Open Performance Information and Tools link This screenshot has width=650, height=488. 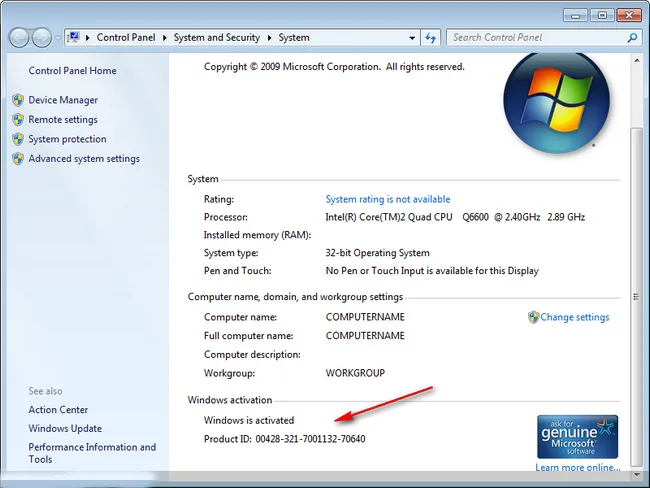[92, 453]
